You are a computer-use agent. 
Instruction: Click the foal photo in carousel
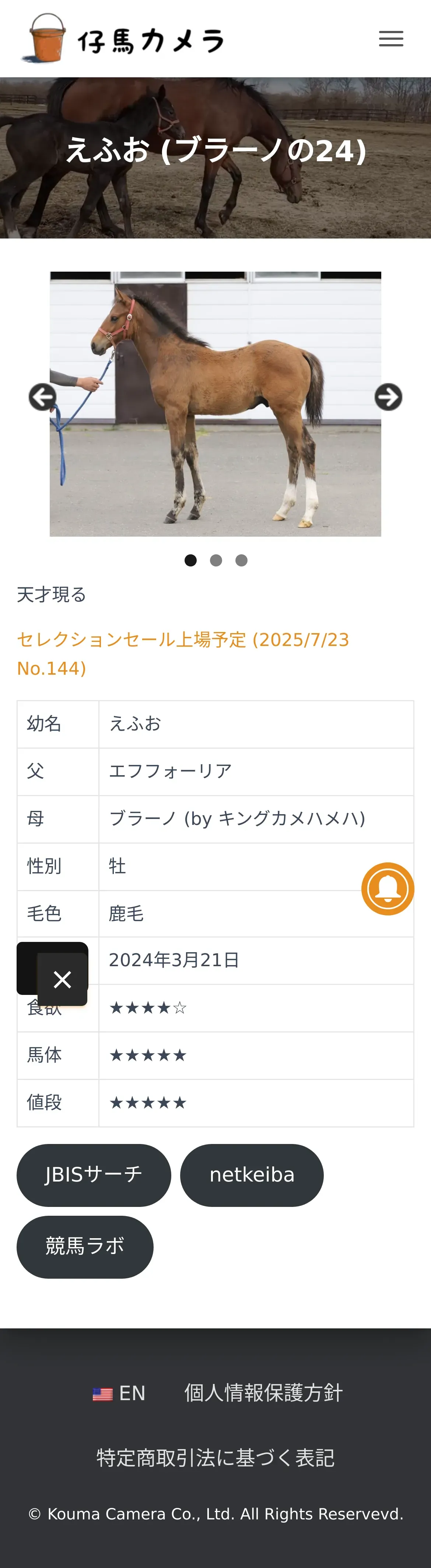(x=215, y=403)
